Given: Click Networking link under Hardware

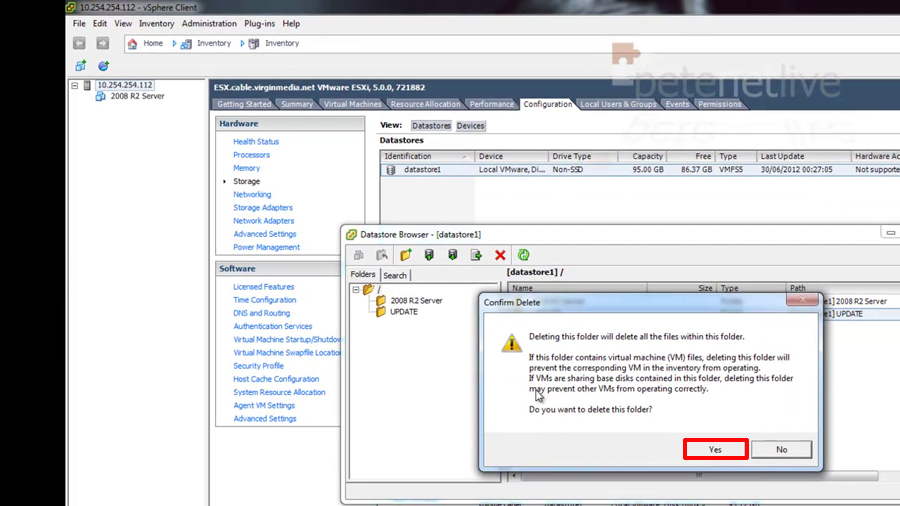Looking at the screenshot, I should (252, 194).
